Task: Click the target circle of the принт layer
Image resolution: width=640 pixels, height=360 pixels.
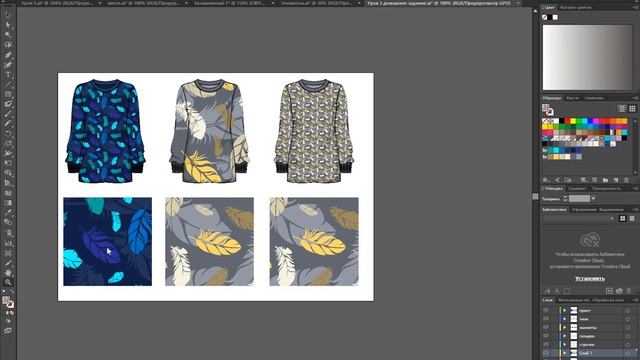Action: click(627, 311)
